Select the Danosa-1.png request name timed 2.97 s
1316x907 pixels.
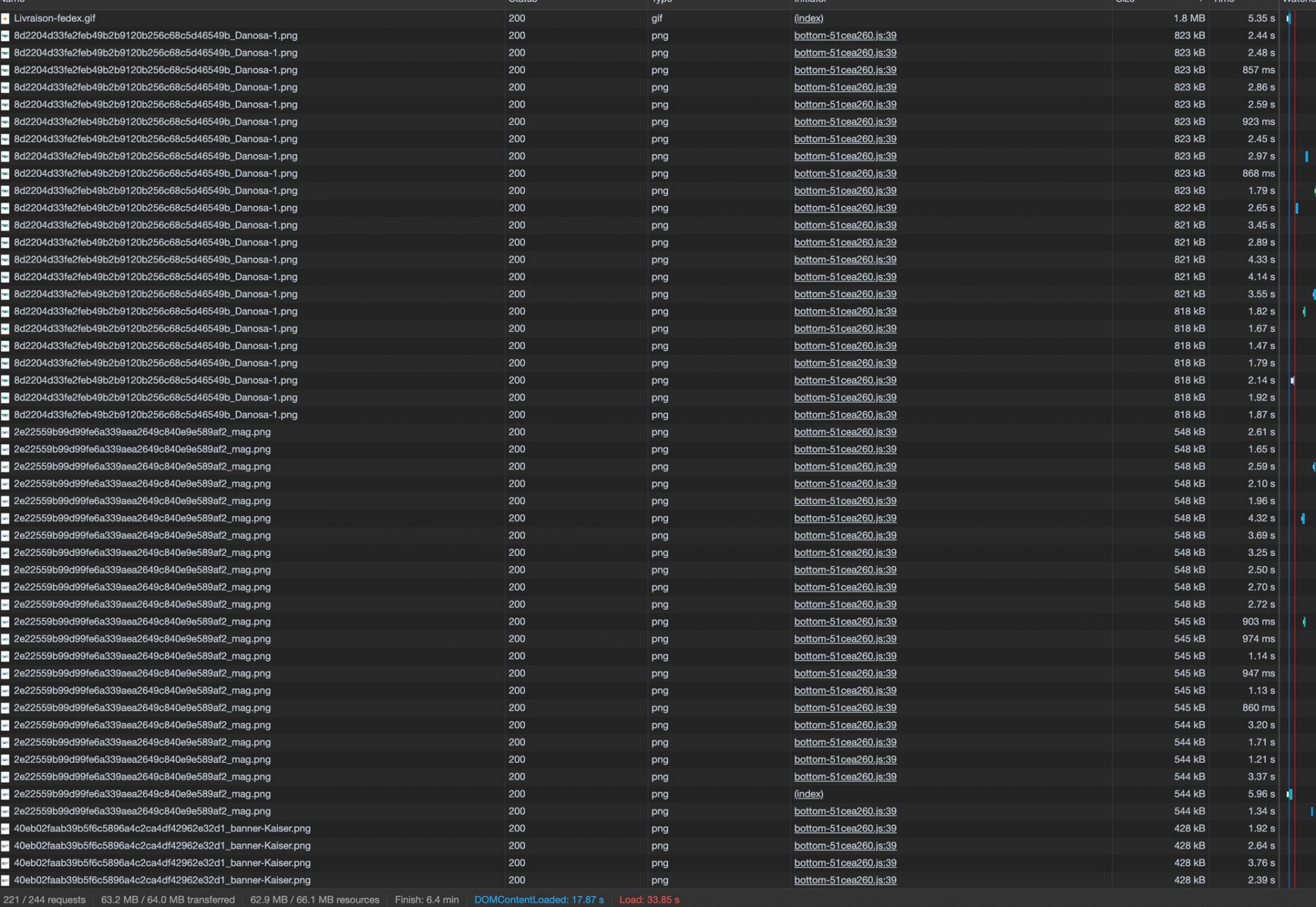[156, 156]
